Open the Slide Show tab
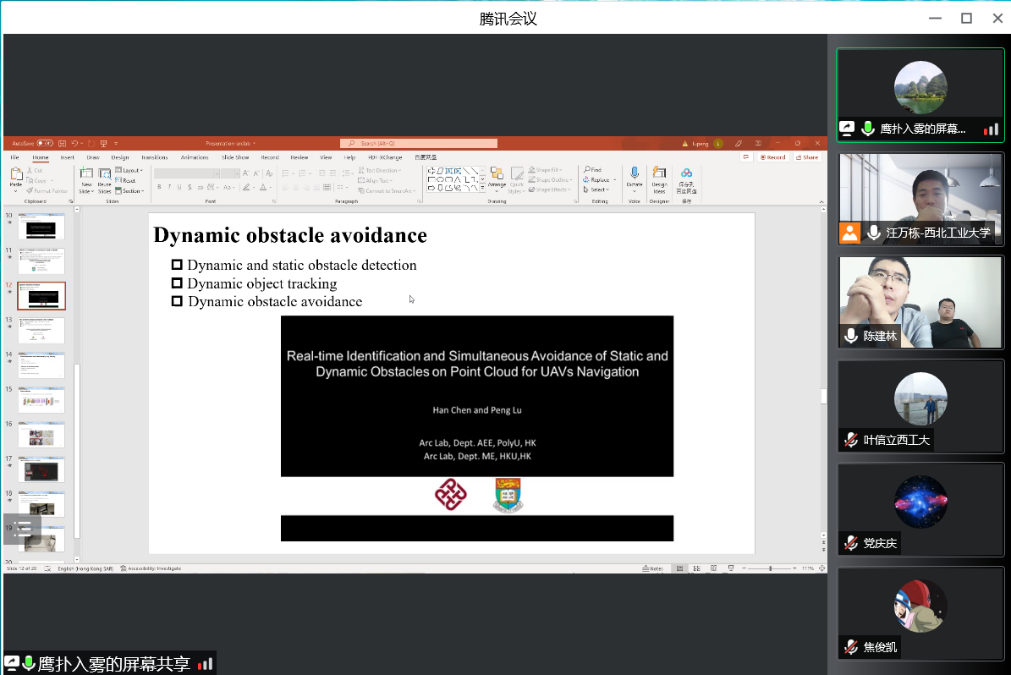 (x=235, y=157)
